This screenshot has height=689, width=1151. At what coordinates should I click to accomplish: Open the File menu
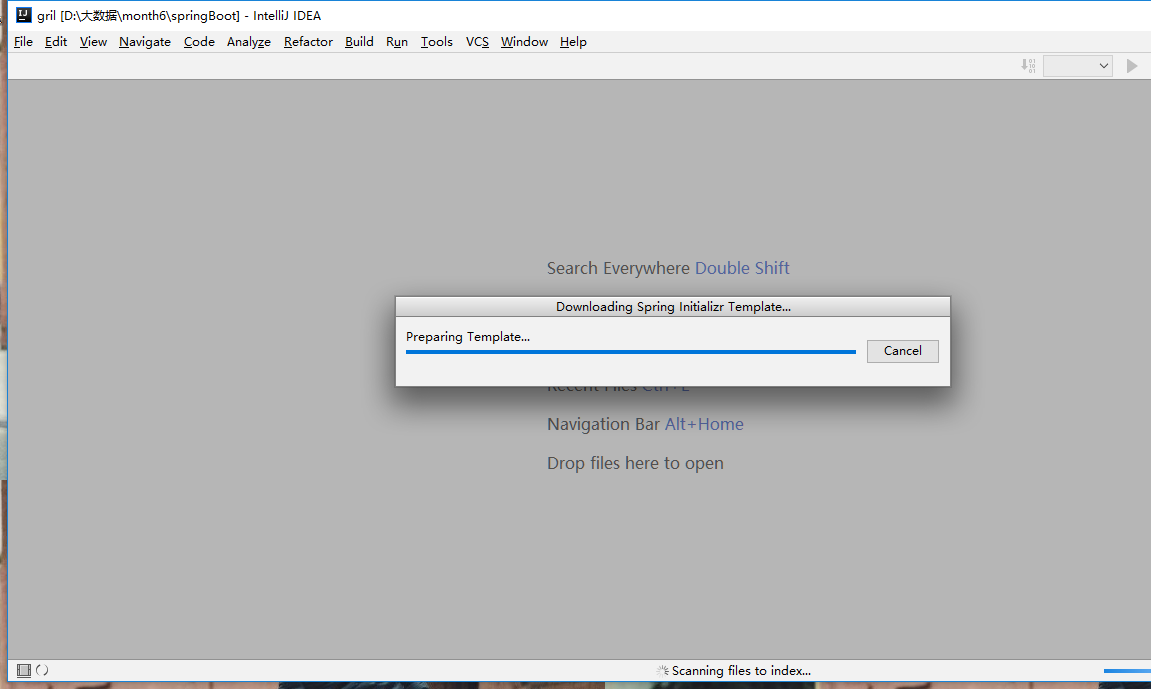[23, 42]
